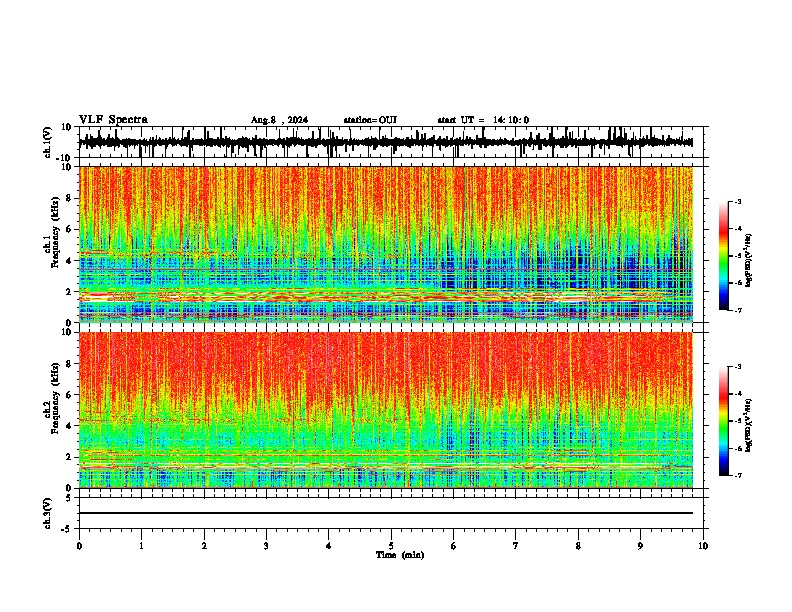792x612 pixels.
Task: Click the 'ch.2 Frequency (kHz)' axis label
Action: coord(53,398)
